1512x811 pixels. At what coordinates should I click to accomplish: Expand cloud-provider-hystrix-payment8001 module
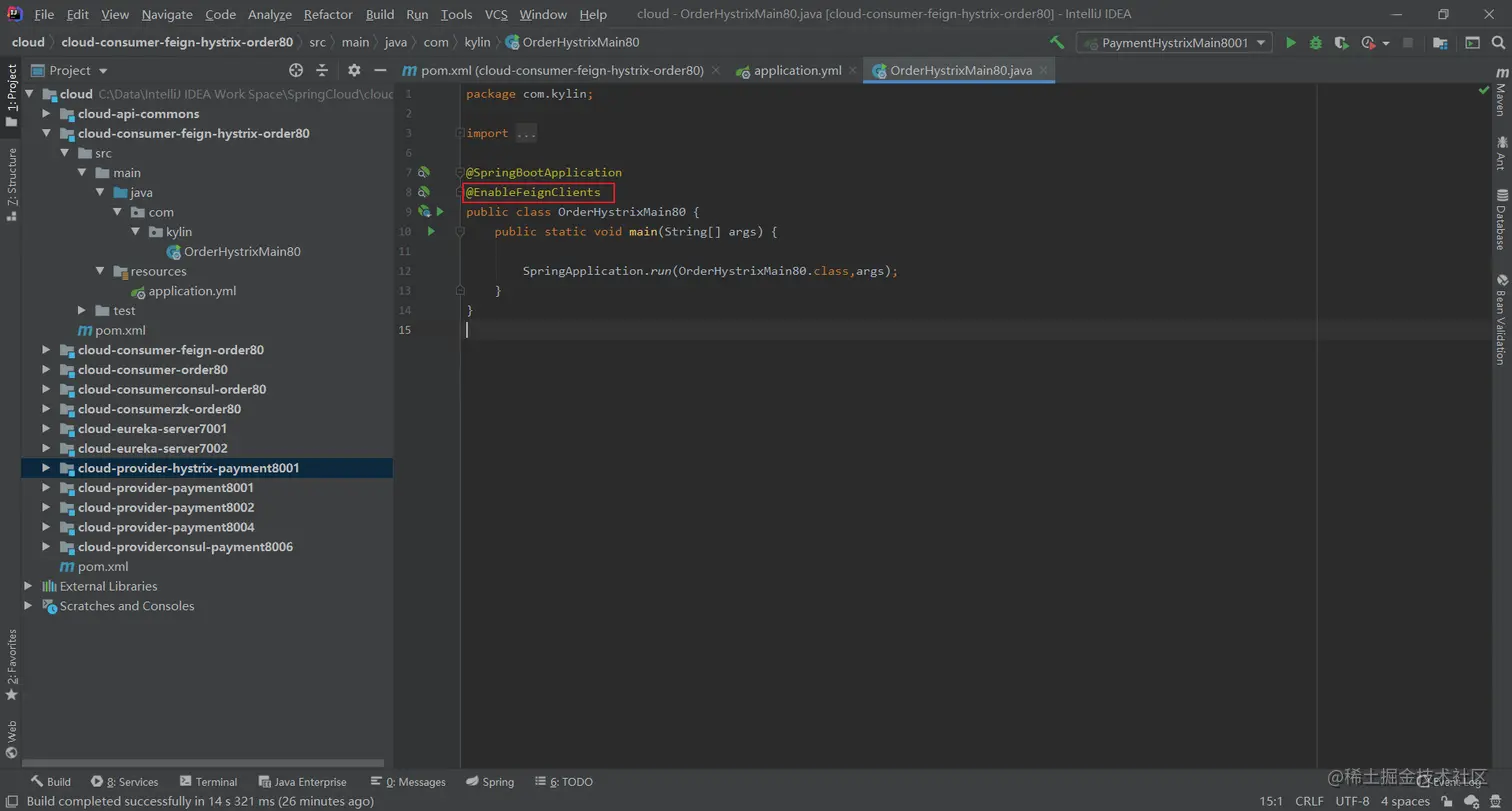point(46,468)
